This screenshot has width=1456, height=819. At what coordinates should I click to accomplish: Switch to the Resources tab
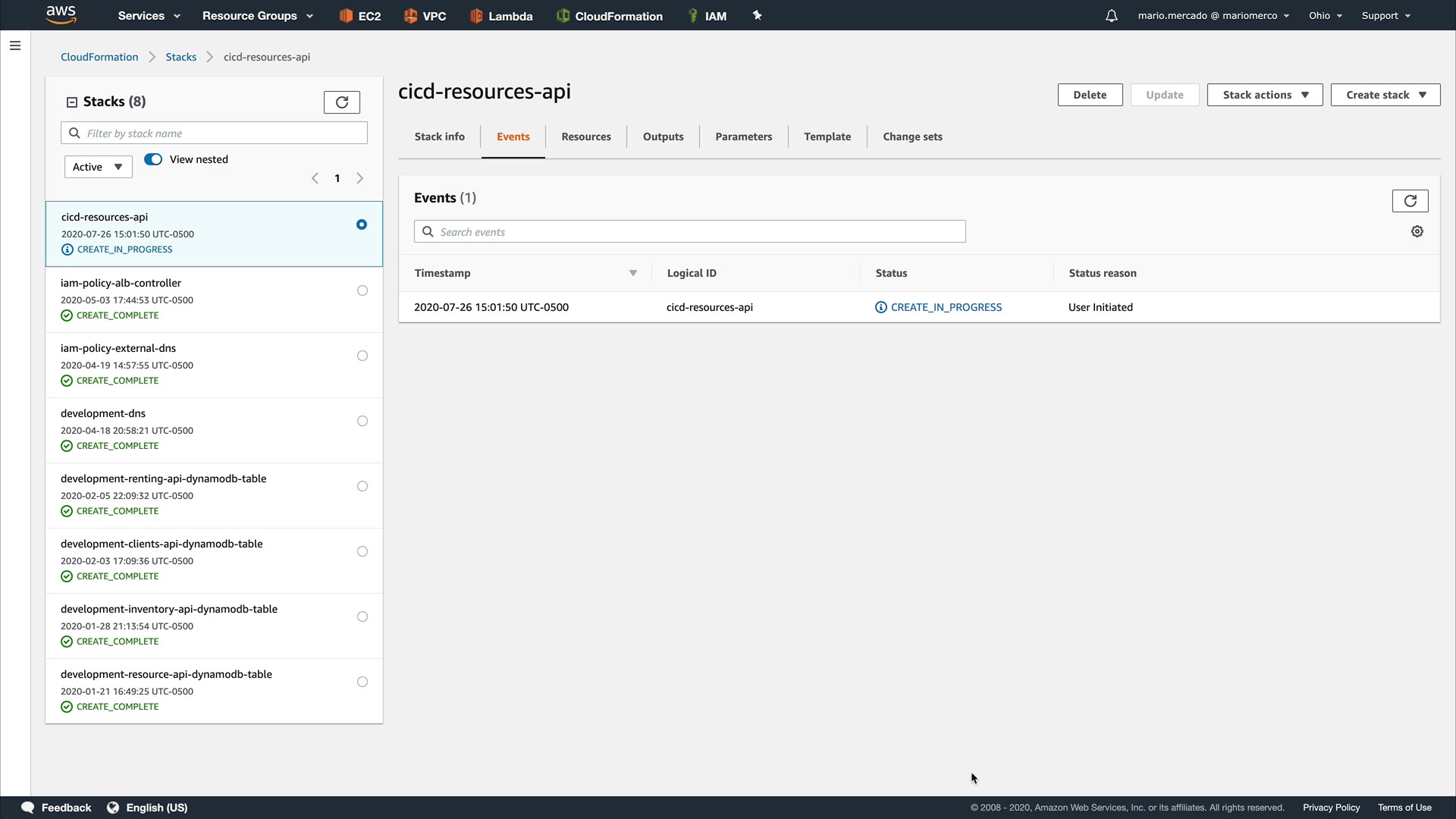pyautogui.click(x=585, y=136)
